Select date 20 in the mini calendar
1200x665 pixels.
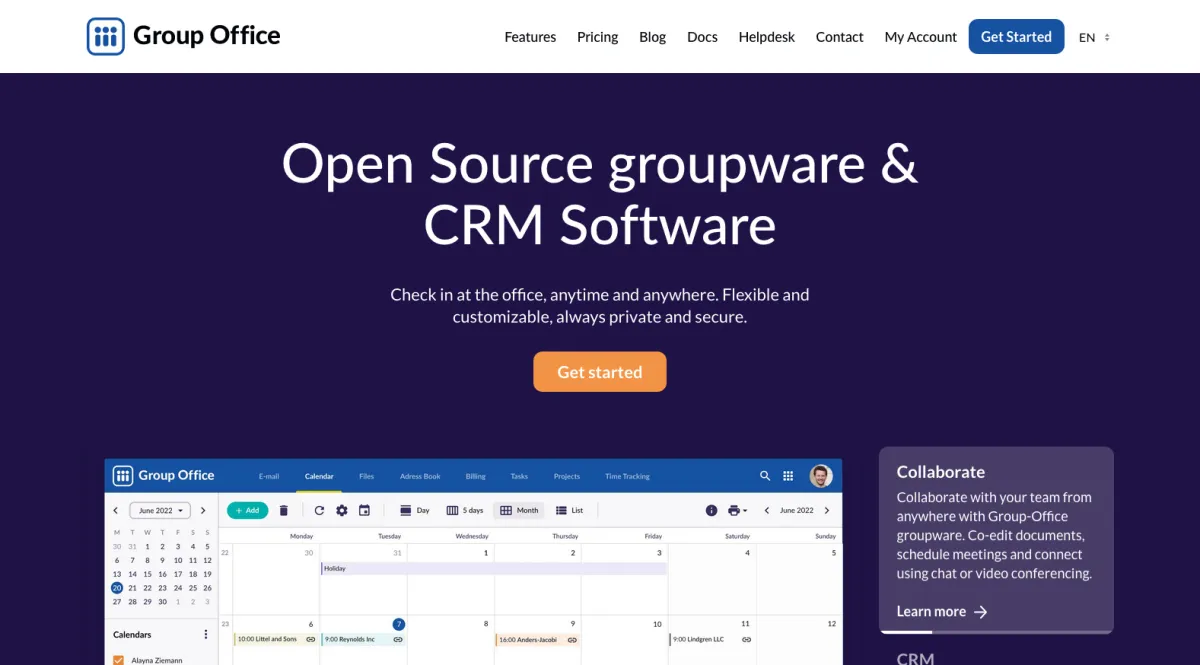[x=117, y=588]
